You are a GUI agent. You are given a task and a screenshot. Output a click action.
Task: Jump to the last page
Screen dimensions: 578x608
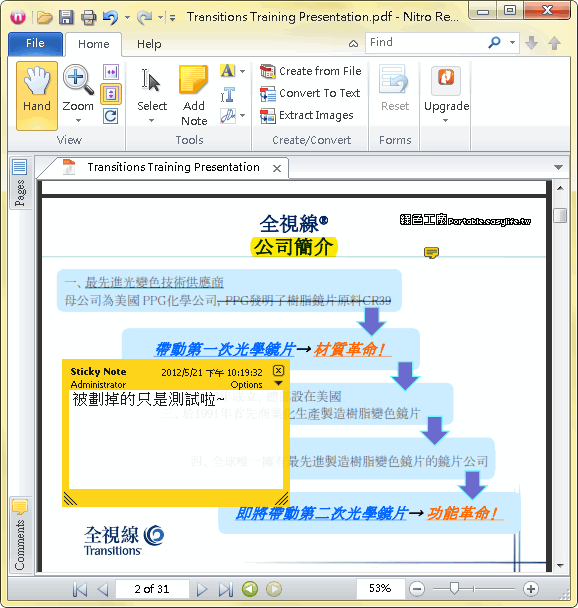[226, 589]
